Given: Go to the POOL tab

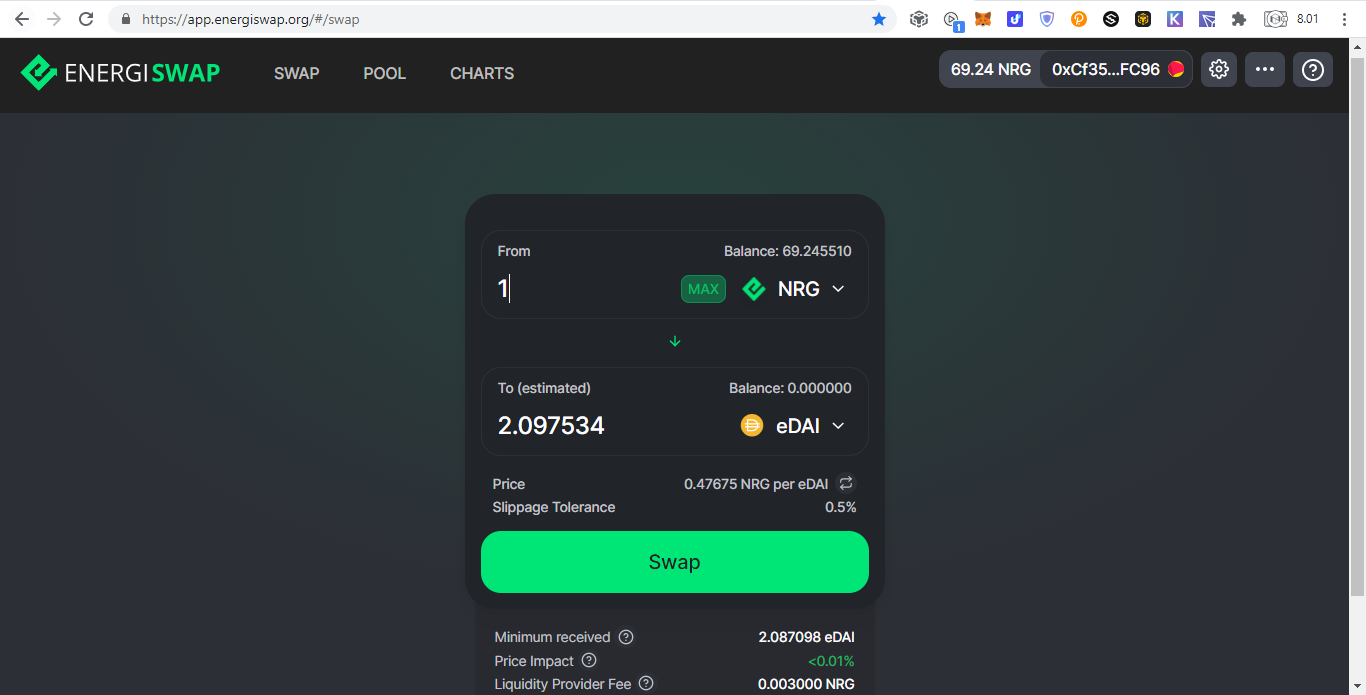Looking at the screenshot, I should point(385,73).
